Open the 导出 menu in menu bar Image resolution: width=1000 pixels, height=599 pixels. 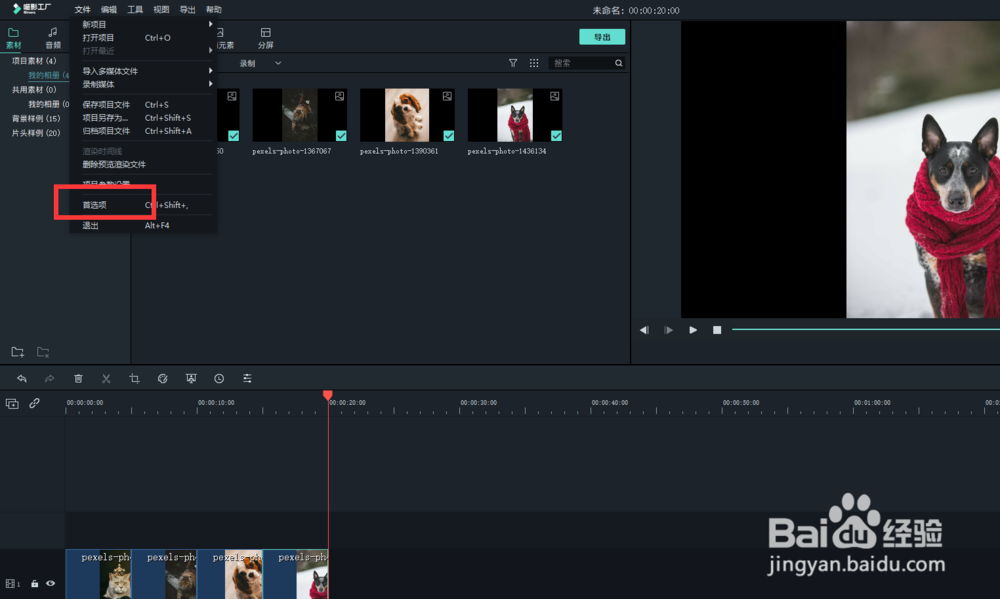tap(188, 10)
